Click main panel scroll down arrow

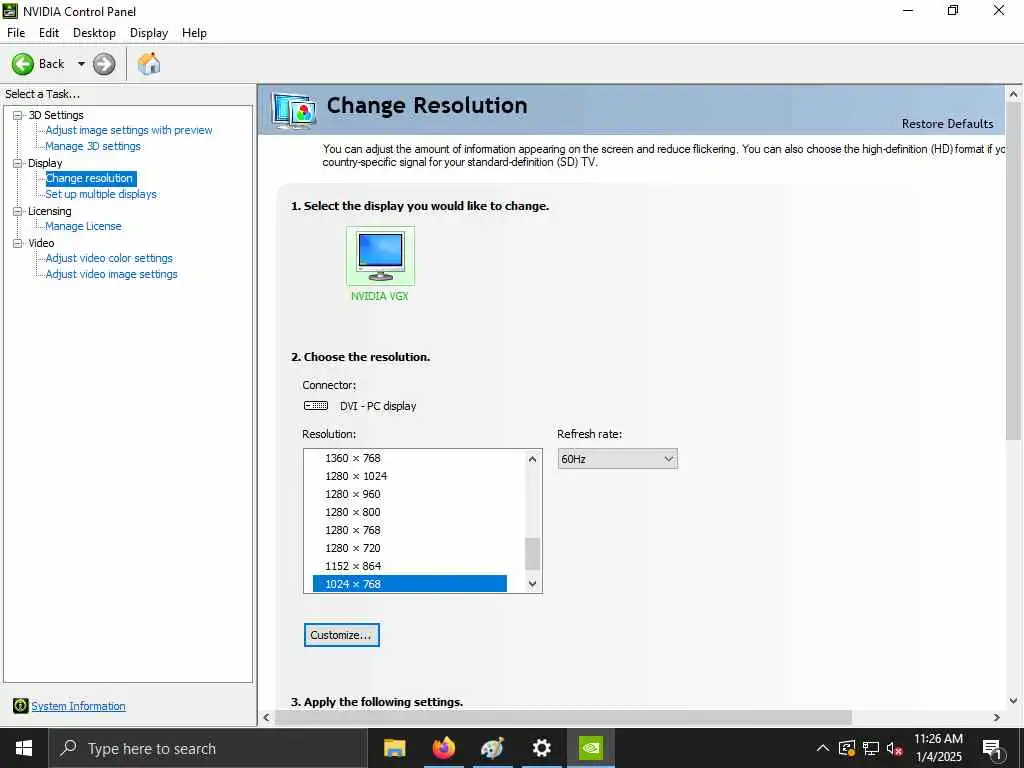click(x=1014, y=701)
